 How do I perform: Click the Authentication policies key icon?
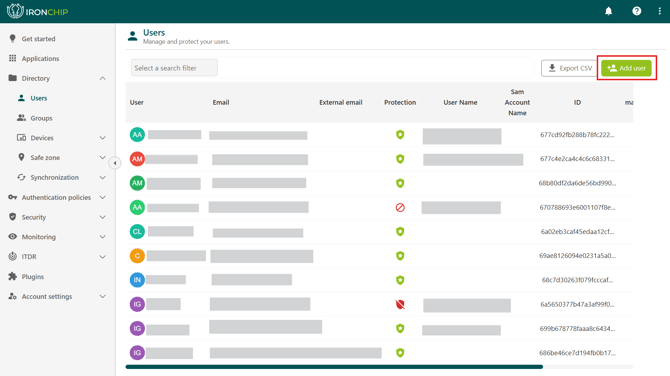coord(12,197)
